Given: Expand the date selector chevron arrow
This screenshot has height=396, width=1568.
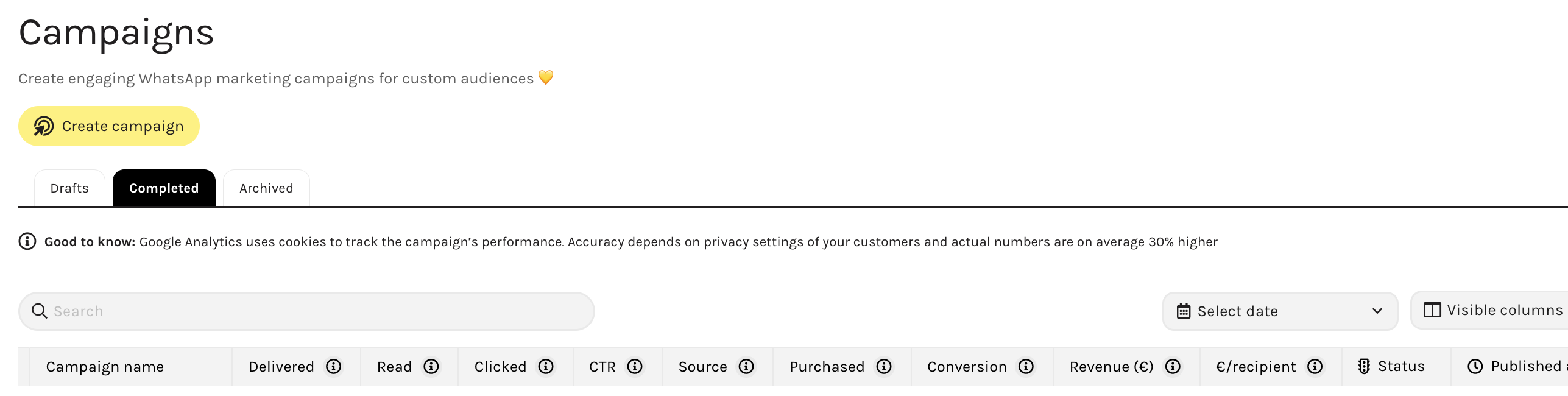Looking at the screenshot, I should 1377,311.
